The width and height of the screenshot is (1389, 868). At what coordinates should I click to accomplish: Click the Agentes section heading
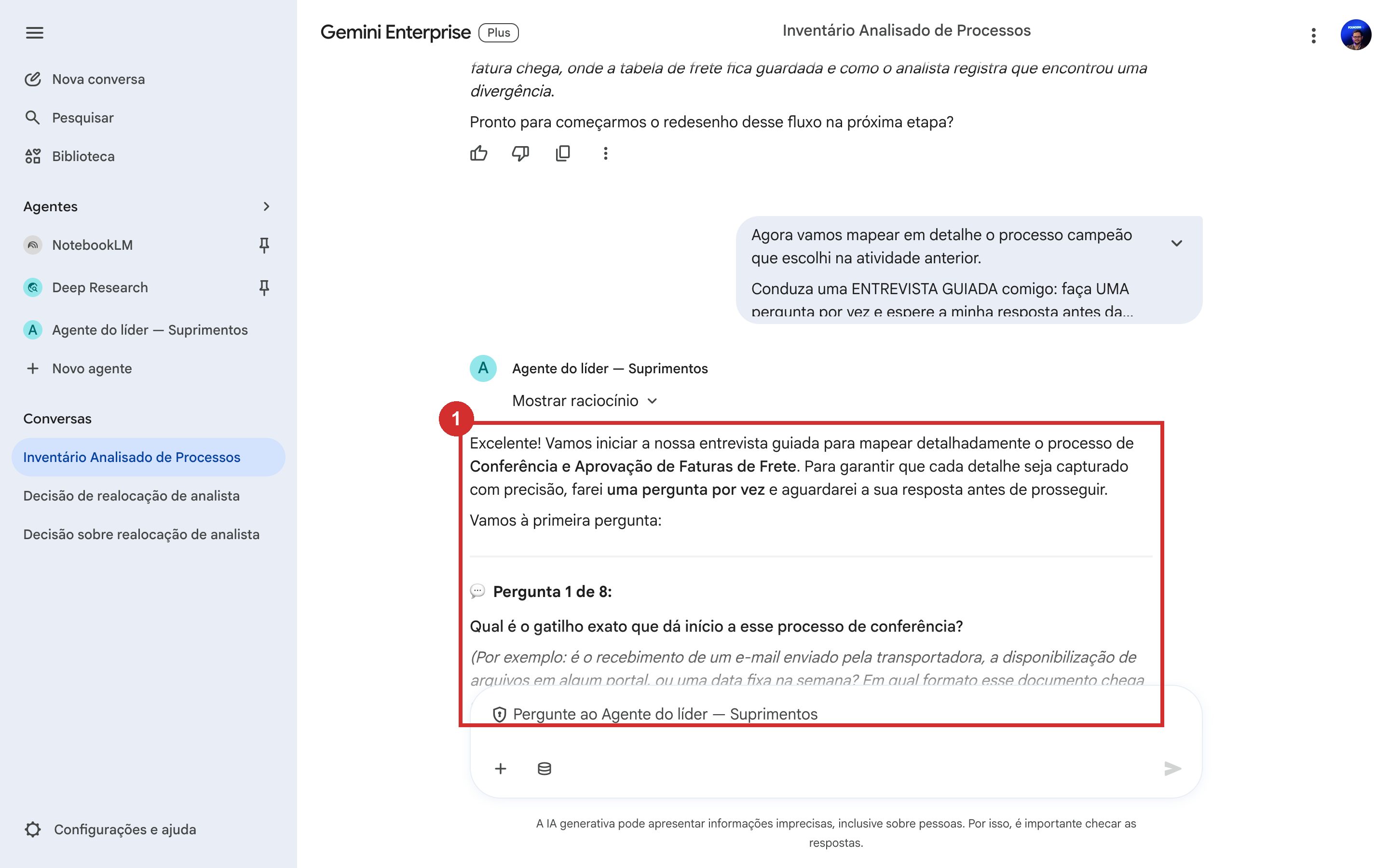coord(51,207)
